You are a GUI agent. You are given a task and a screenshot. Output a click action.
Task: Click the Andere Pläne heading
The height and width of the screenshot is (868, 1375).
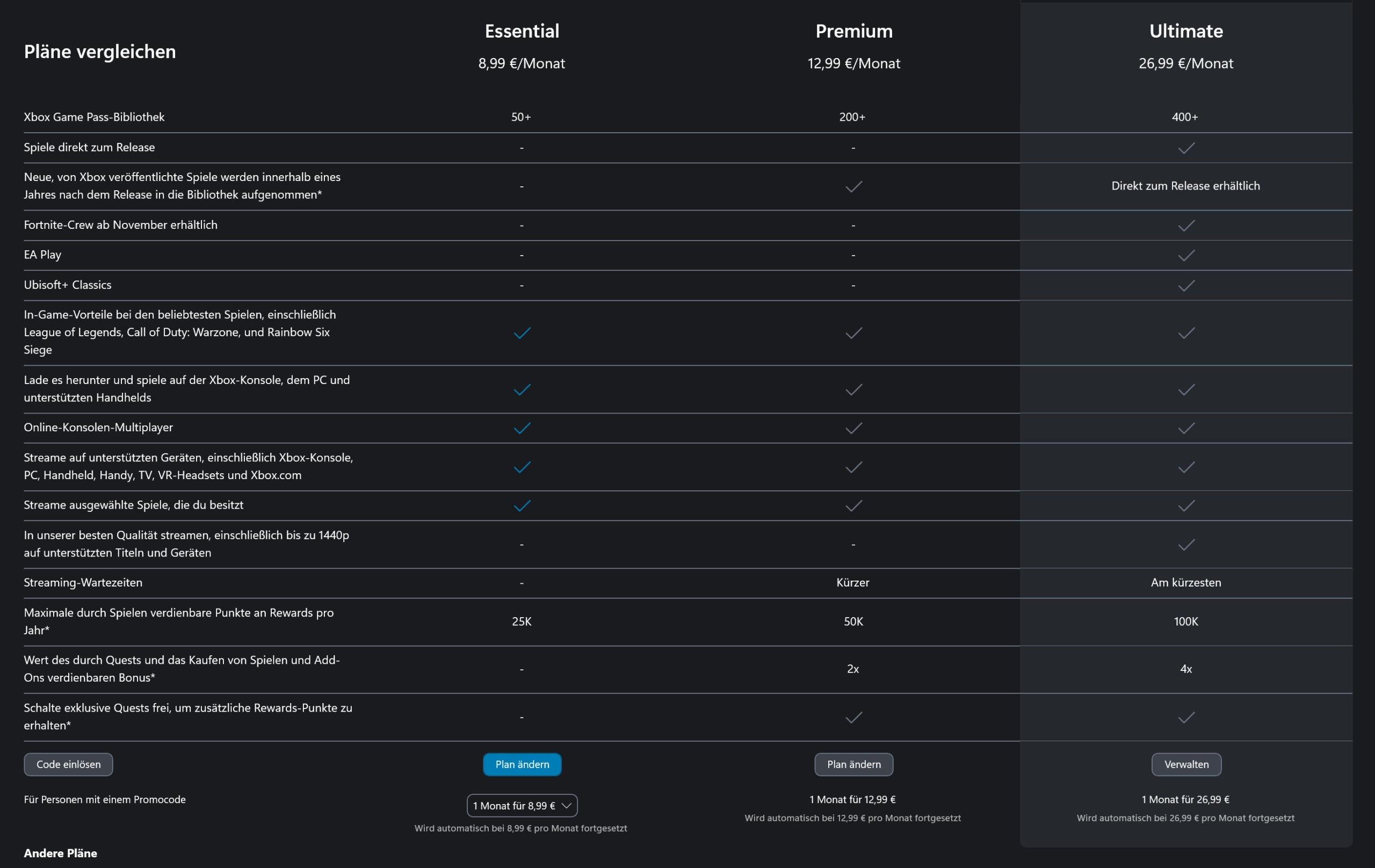pos(61,853)
